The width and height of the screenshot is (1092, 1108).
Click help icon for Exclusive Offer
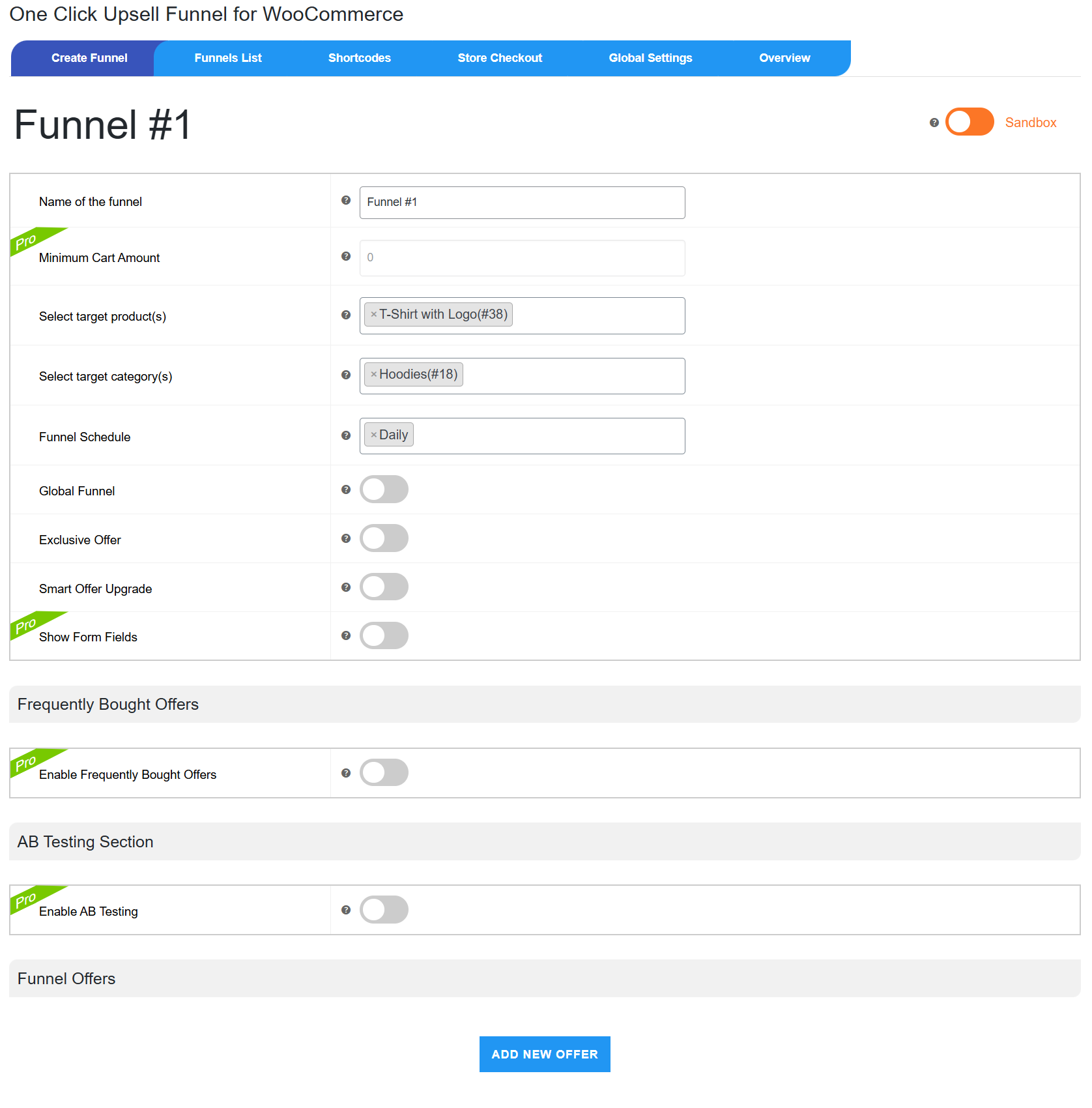click(x=346, y=539)
